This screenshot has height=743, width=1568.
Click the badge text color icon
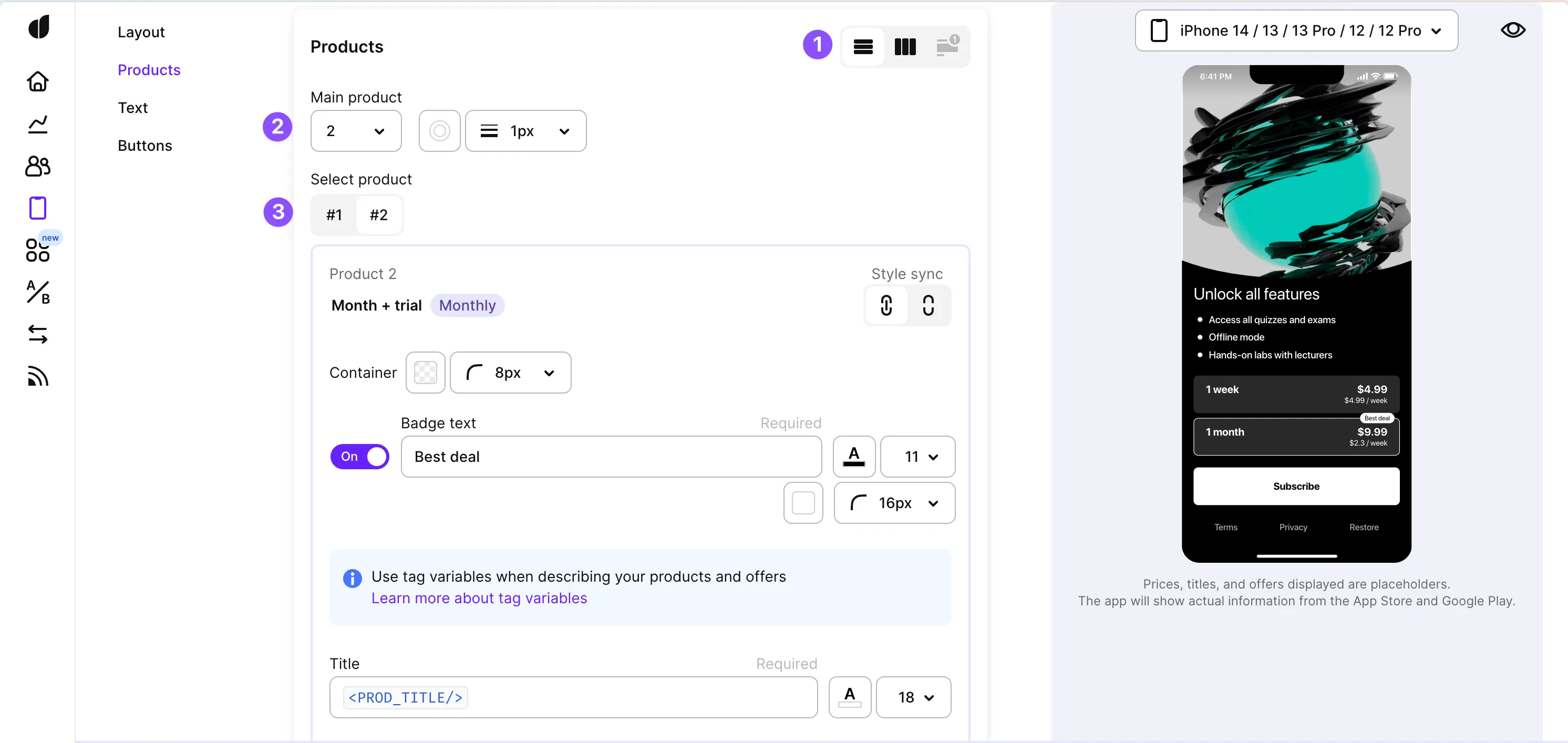(x=853, y=457)
